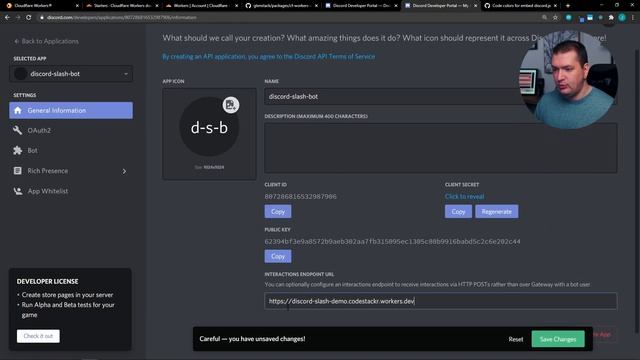
Task: Click the App Whitelist person icon
Action: coord(18,191)
